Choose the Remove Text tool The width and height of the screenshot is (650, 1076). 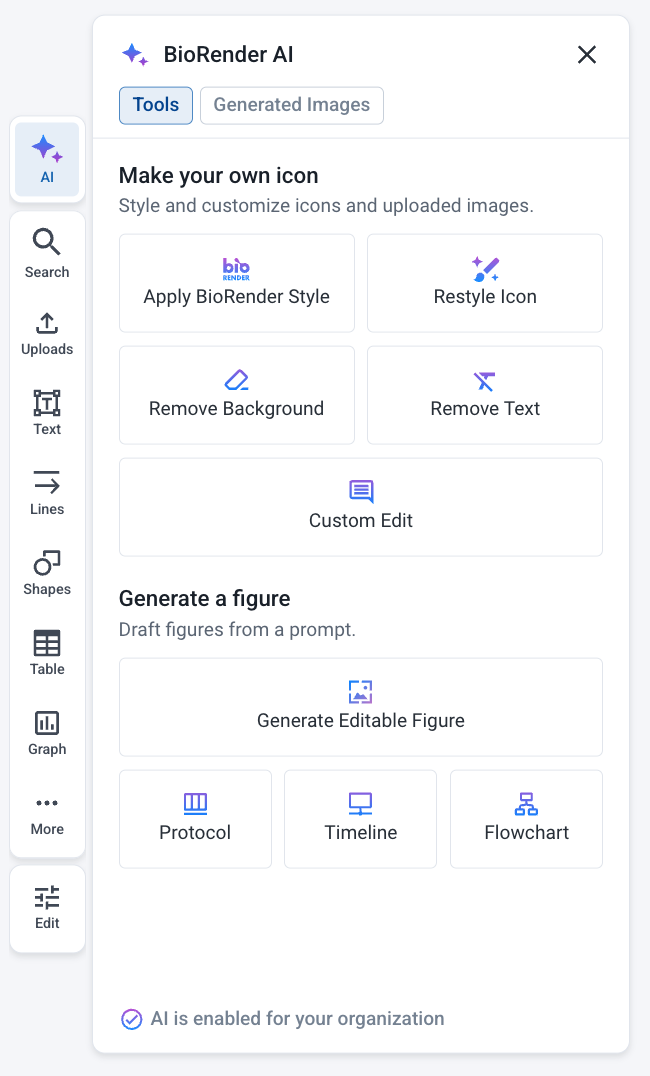(x=485, y=395)
